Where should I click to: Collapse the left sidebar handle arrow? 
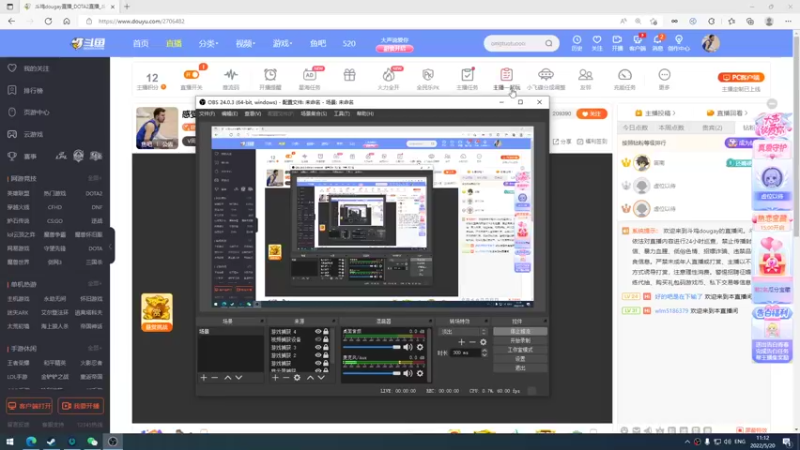(111, 246)
